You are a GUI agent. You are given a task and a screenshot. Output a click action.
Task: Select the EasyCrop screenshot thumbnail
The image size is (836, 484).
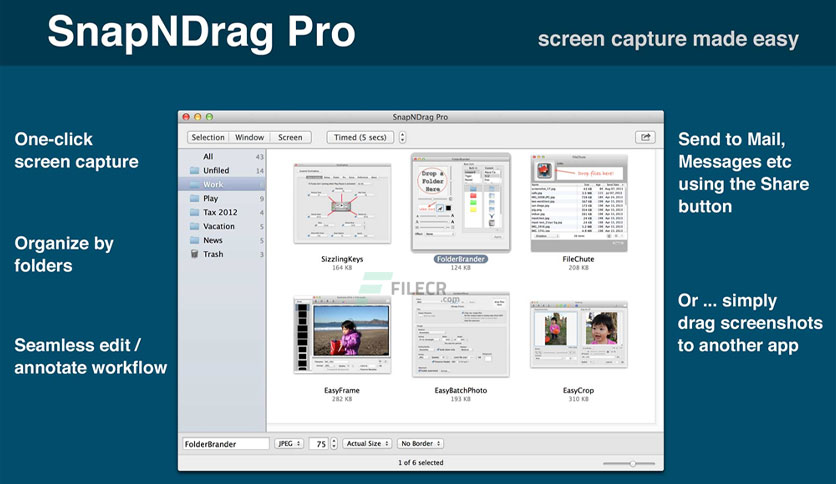[x=578, y=335]
